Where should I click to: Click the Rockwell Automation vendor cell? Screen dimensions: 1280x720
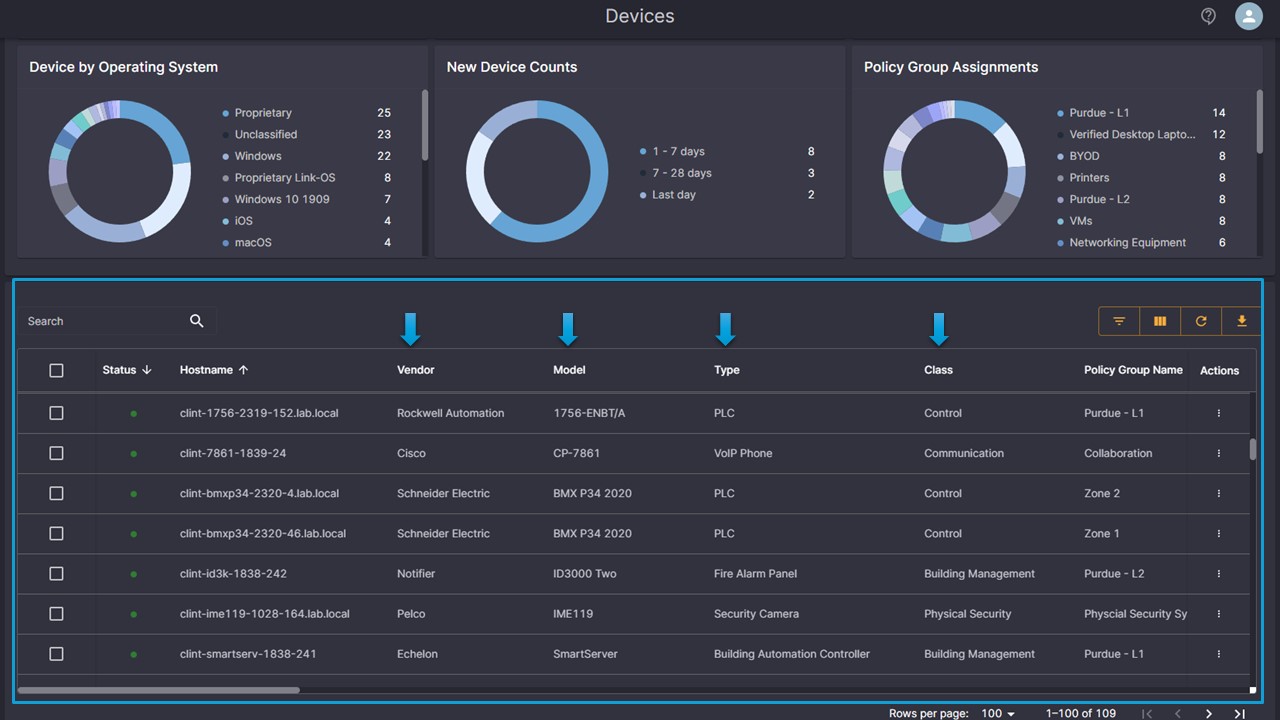pos(450,413)
